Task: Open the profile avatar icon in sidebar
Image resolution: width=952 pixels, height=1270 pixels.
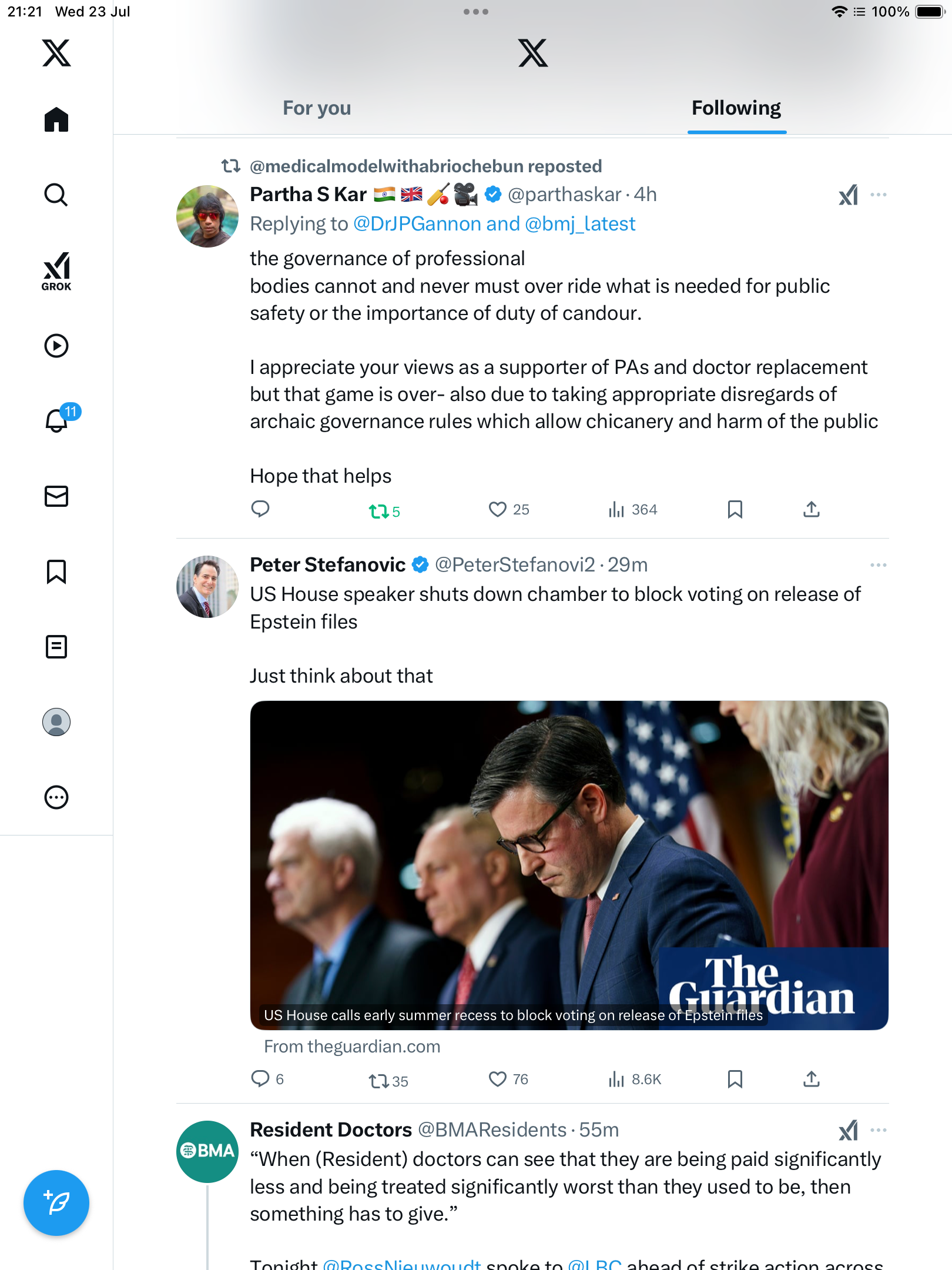Action: pyautogui.click(x=56, y=722)
